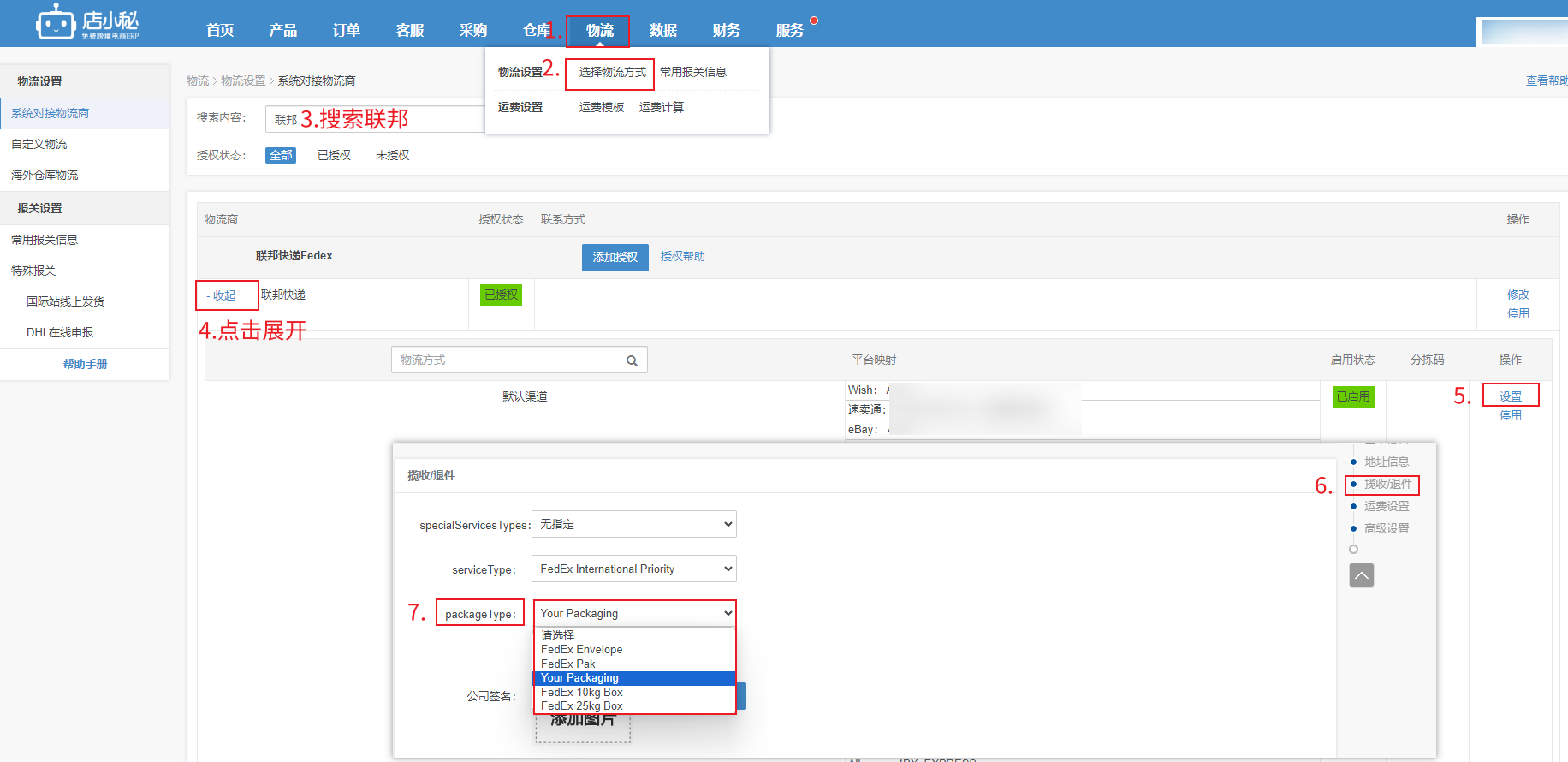
Task: Open the 客服 top menu
Action: (410, 30)
